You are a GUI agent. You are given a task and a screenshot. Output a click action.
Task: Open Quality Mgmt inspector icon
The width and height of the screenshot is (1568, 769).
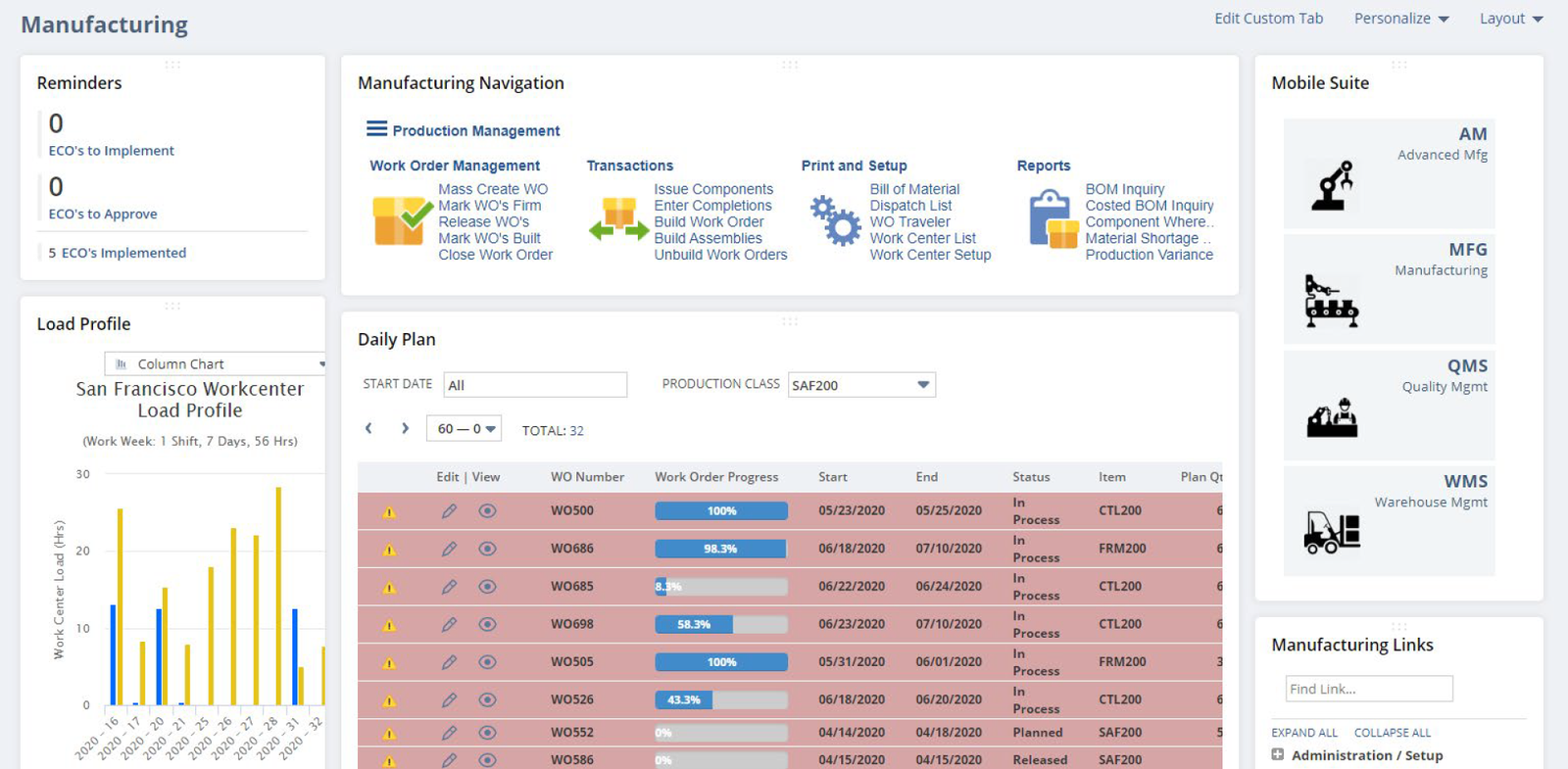[1333, 418]
